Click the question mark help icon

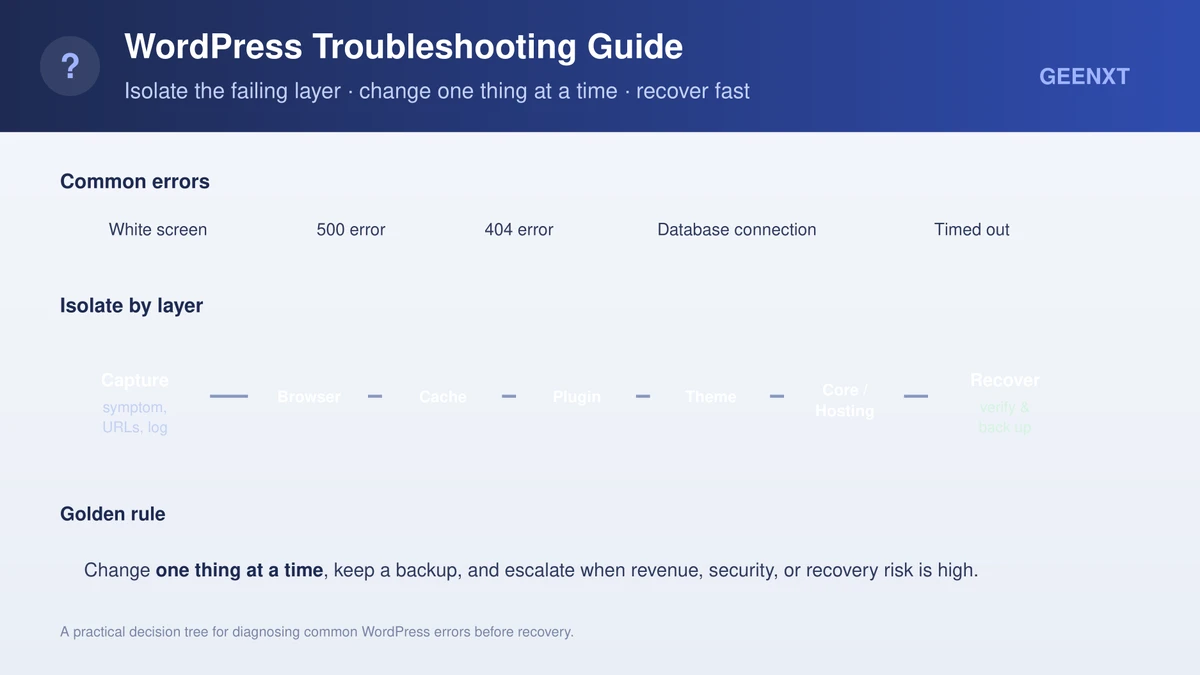[x=70, y=66]
